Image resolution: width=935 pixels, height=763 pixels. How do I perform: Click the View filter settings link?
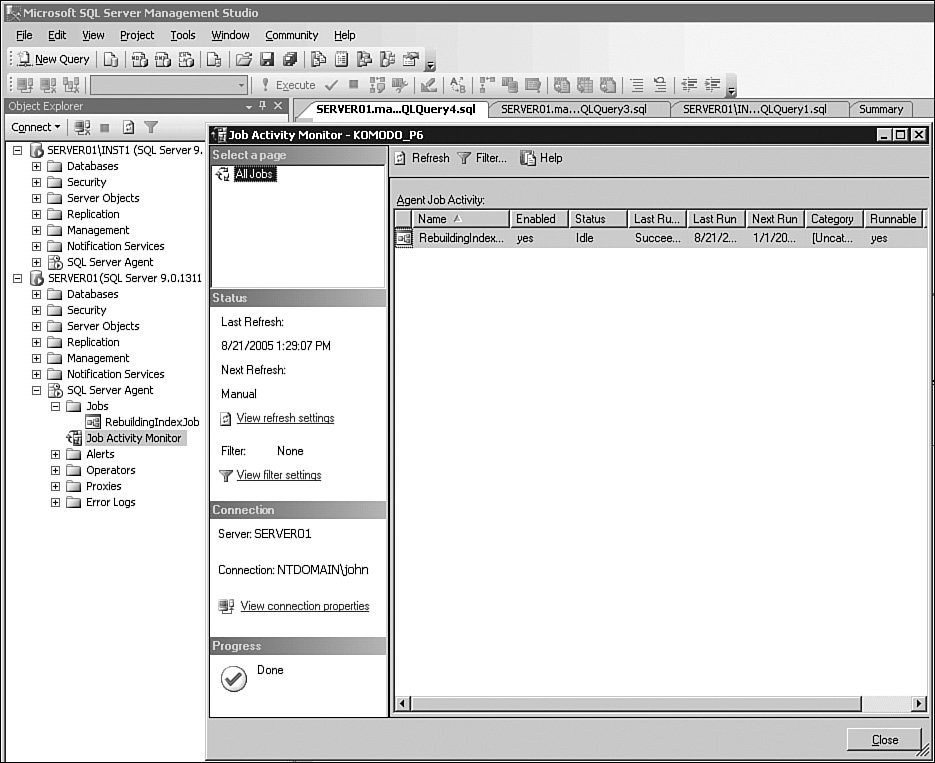(x=278, y=475)
